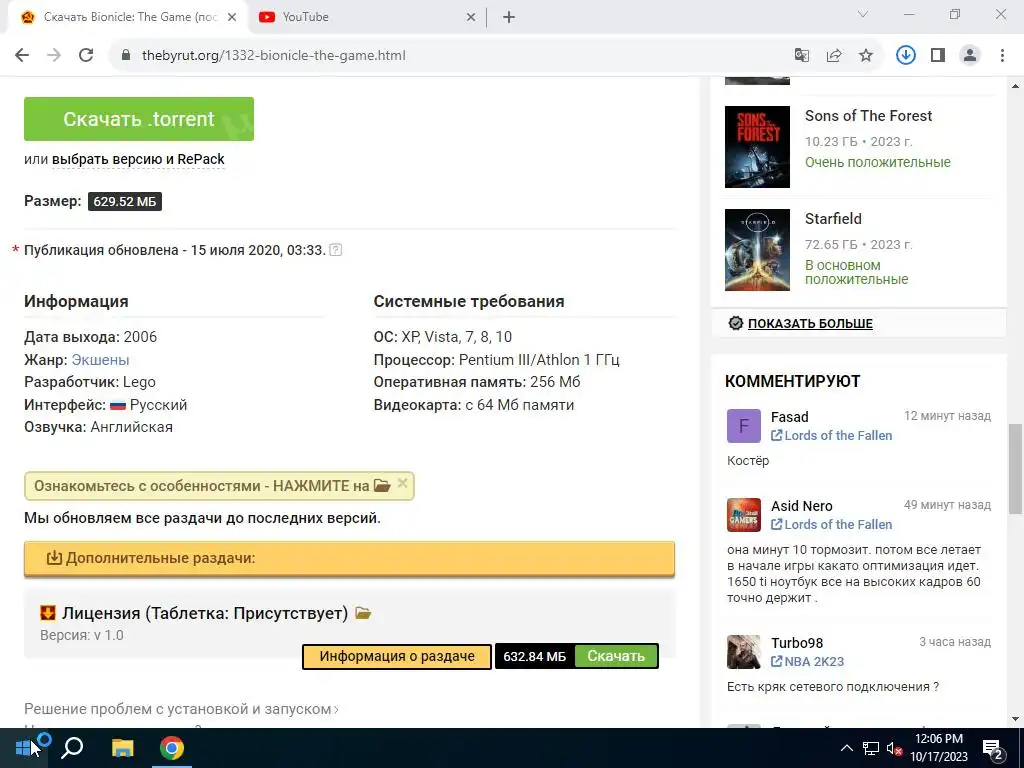View site info via the padlock icon

click(126, 56)
